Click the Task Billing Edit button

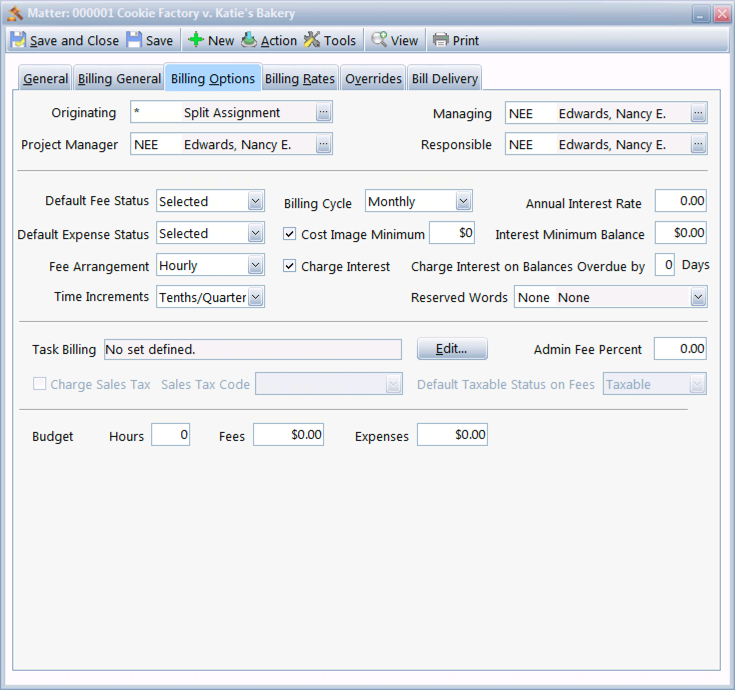tap(452, 349)
